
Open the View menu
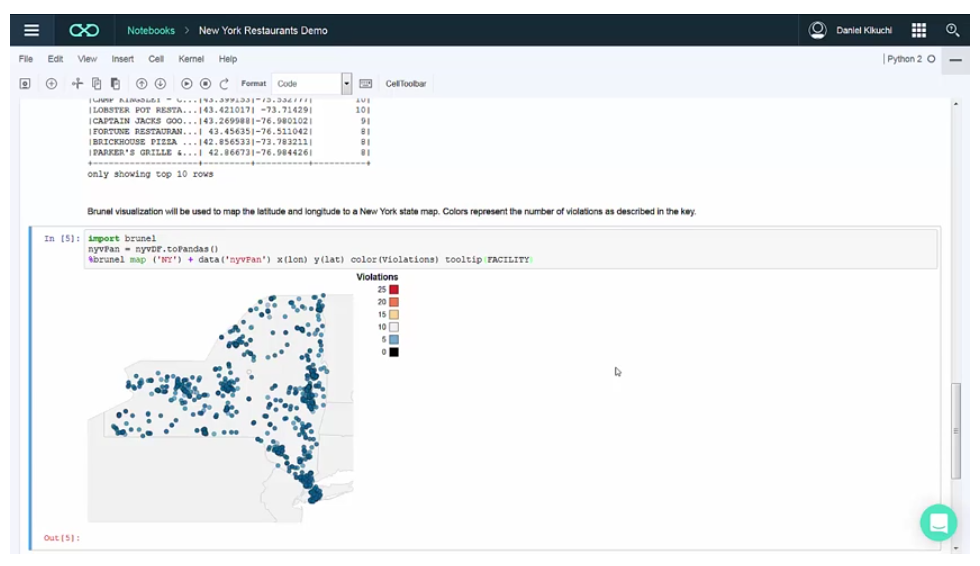click(87, 59)
